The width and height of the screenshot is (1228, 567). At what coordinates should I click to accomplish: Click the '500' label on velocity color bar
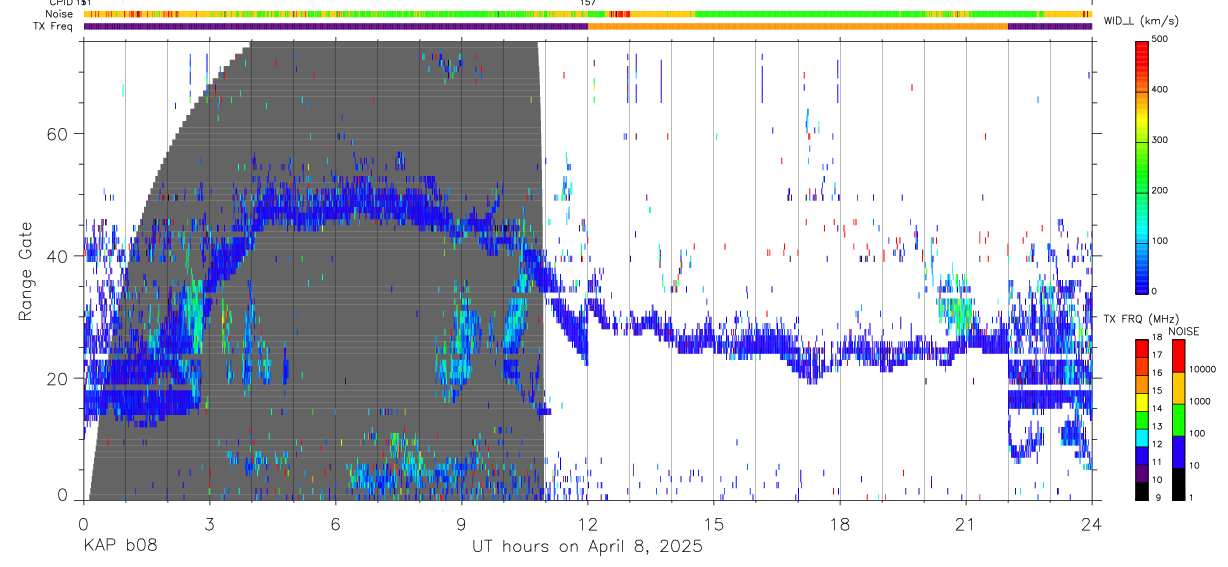1161,39
